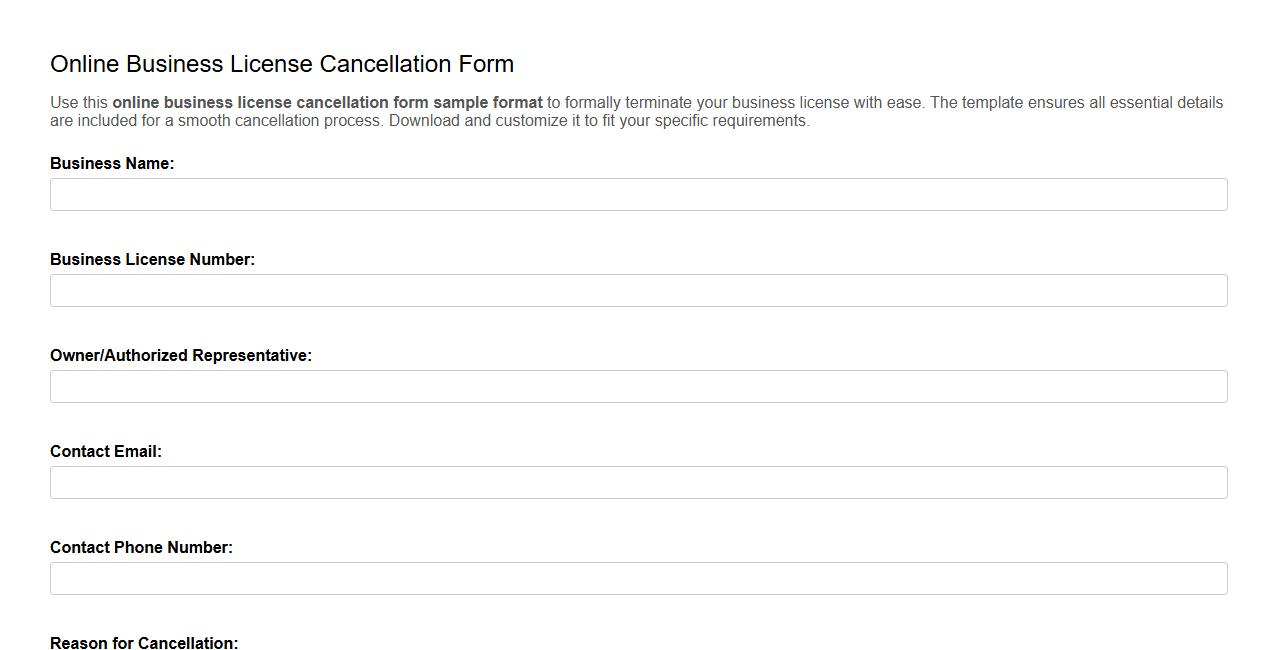The image size is (1278, 650).
Task: Click the empty field below Business License Number
Action: coord(638,290)
